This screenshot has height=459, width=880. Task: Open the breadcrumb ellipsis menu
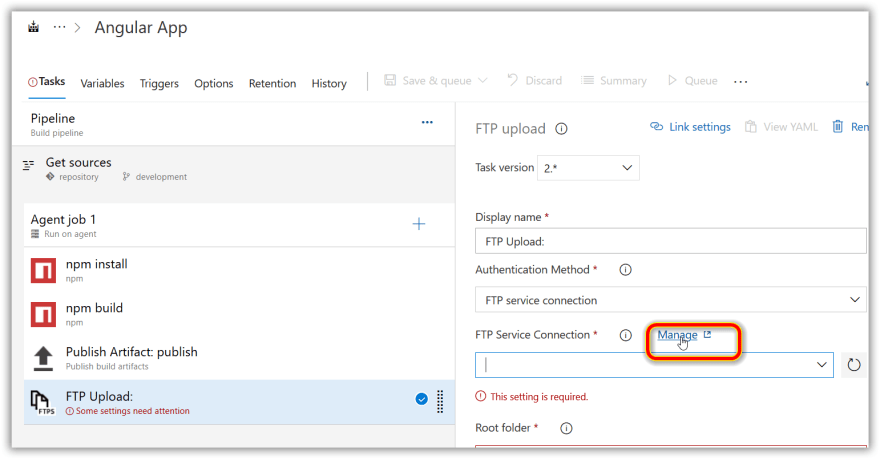(59, 27)
